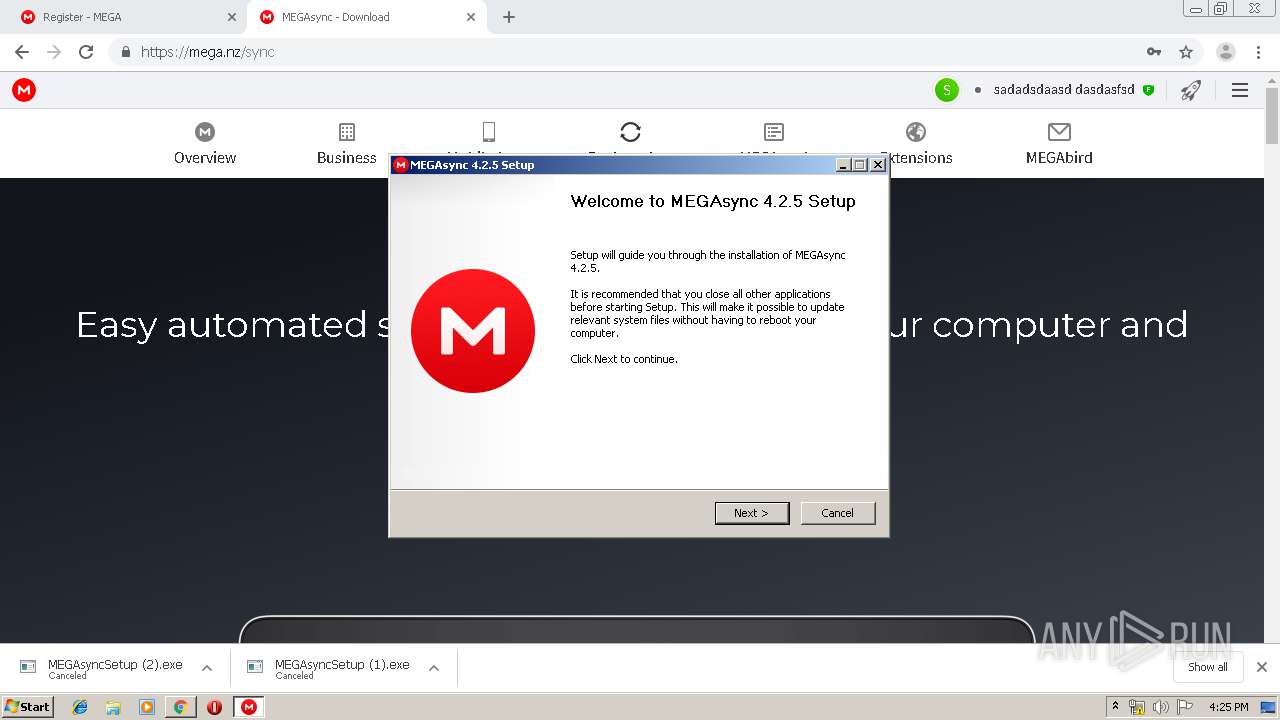Go forward in browser history
Image resolution: width=1280 pixels, height=720 pixels.
tap(54, 52)
